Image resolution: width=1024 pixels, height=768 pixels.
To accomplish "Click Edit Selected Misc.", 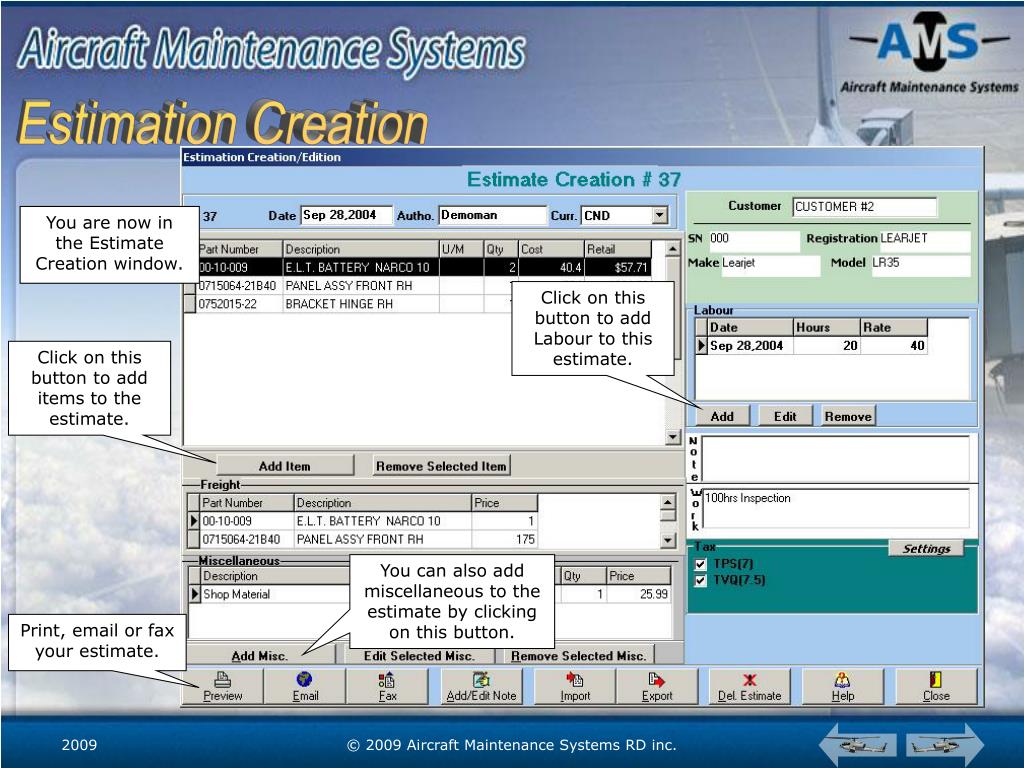I will 419,656.
